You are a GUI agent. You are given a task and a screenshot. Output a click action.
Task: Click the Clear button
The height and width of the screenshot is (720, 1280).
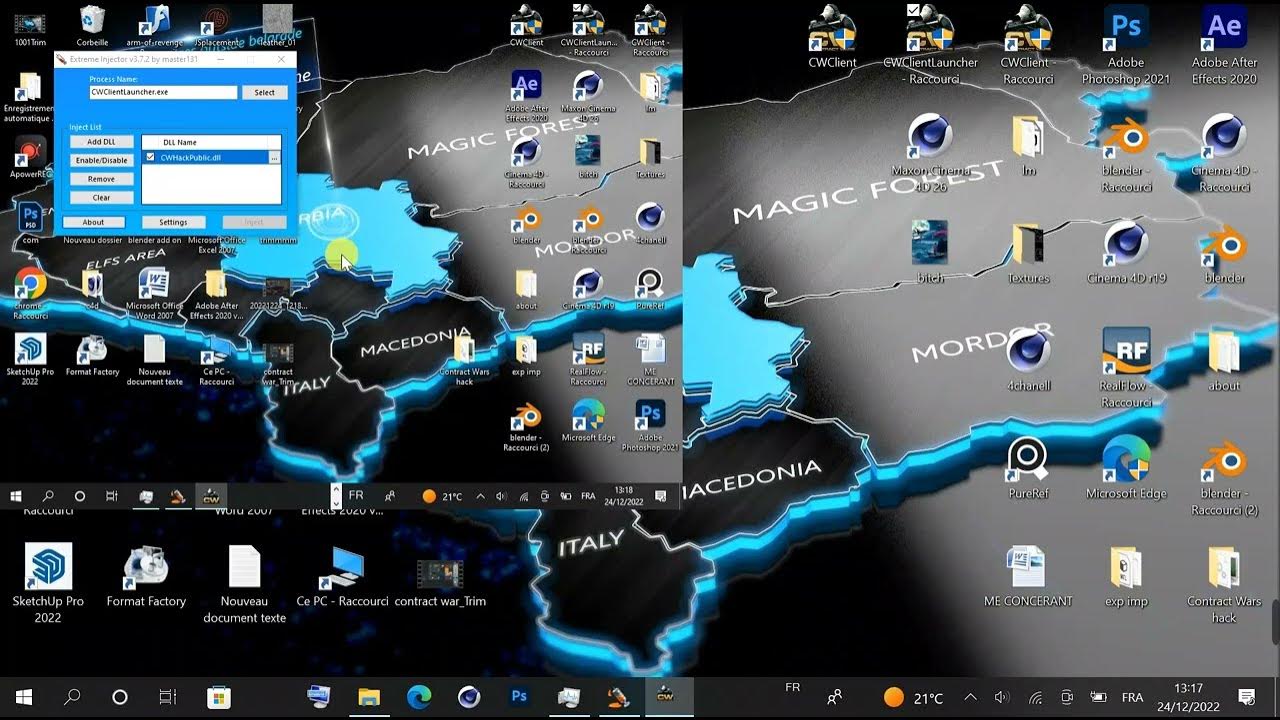click(101, 198)
